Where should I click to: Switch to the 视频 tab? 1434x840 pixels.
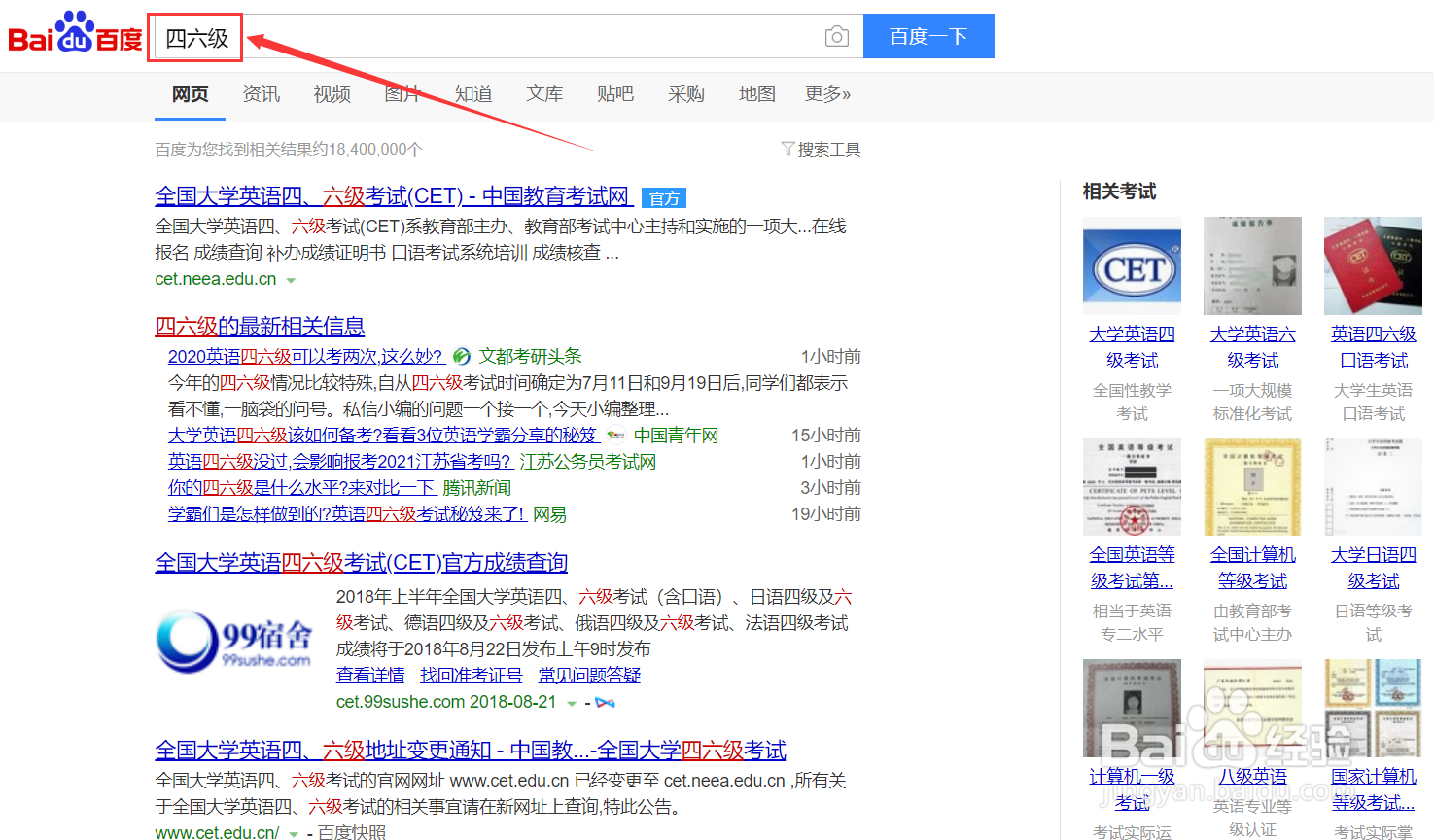click(x=332, y=93)
